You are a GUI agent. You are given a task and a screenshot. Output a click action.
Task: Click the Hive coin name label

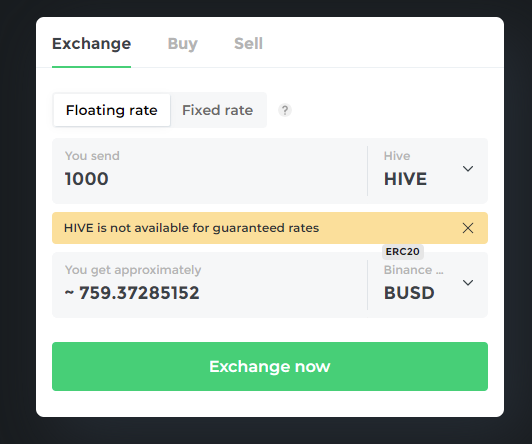[397, 156]
